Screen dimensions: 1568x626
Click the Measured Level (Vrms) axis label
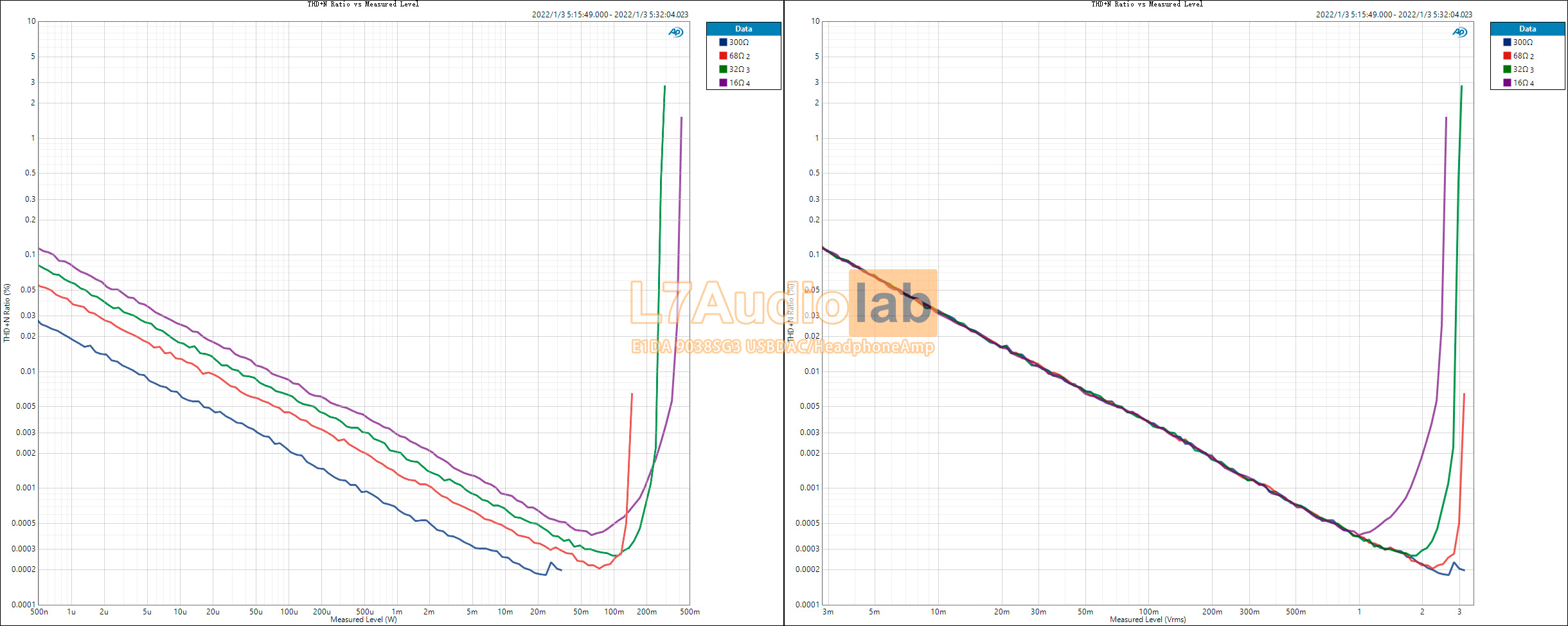pyautogui.click(x=1148, y=620)
